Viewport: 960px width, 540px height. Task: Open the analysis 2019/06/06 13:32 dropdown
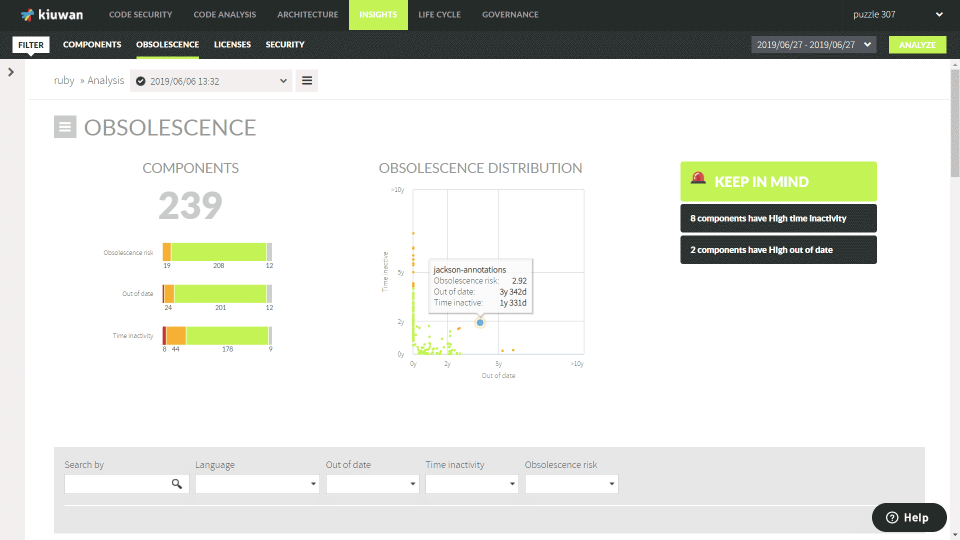211,81
